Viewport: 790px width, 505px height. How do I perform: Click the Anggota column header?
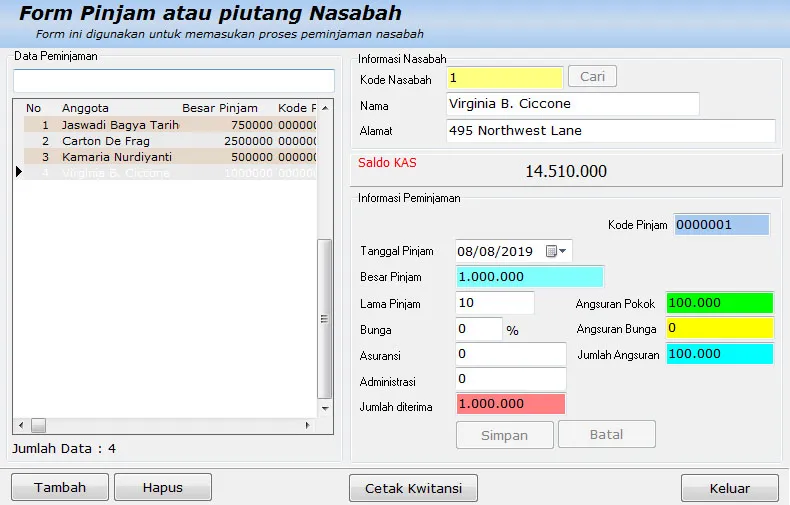coord(85,108)
